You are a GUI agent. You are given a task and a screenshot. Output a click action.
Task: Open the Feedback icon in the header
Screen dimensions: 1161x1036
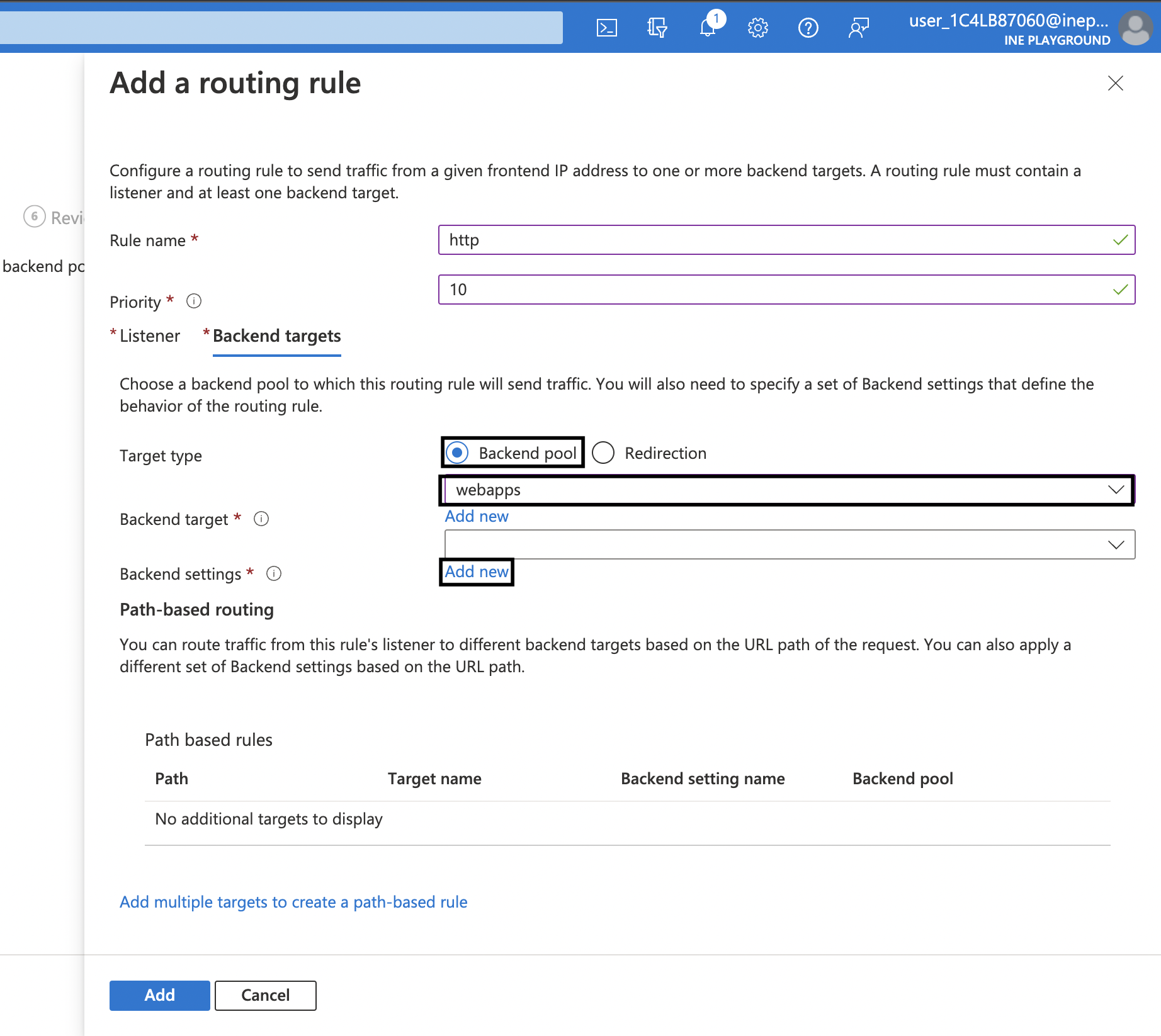point(858,28)
